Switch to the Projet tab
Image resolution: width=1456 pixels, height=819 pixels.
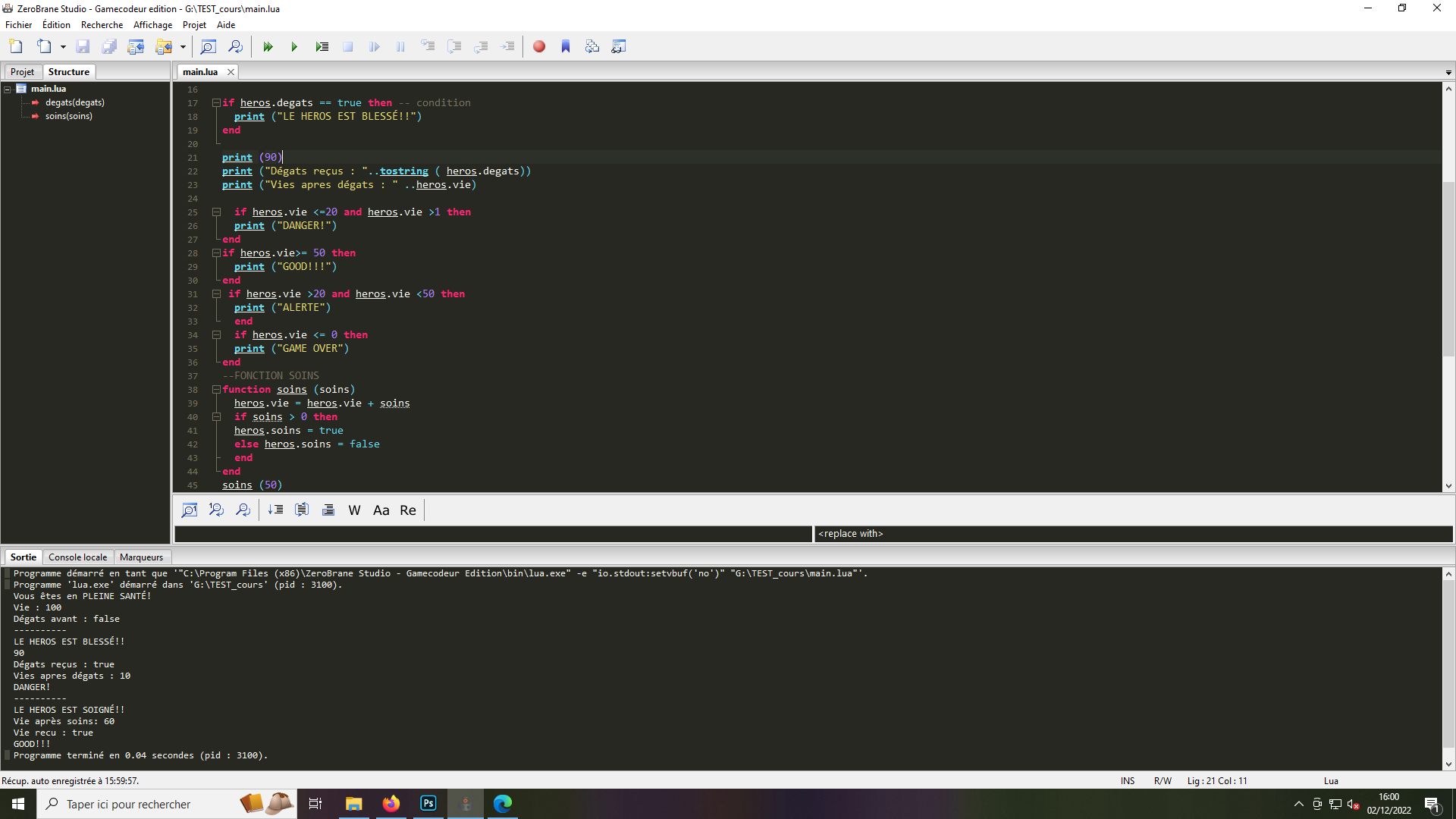tap(22, 71)
